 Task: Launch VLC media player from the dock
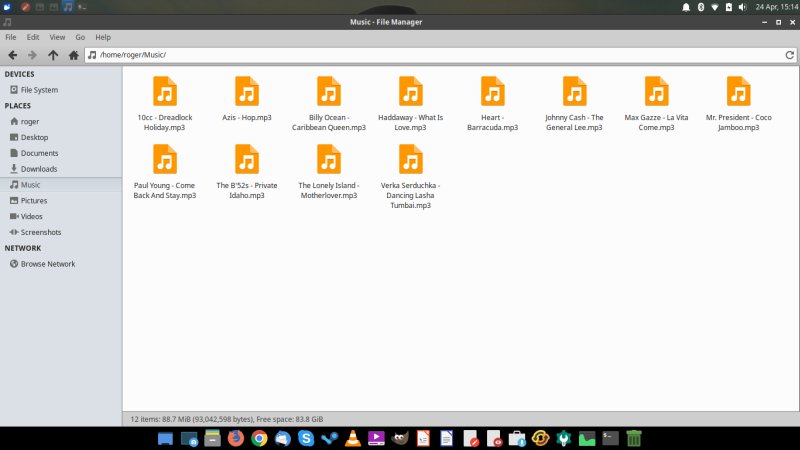click(353, 438)
